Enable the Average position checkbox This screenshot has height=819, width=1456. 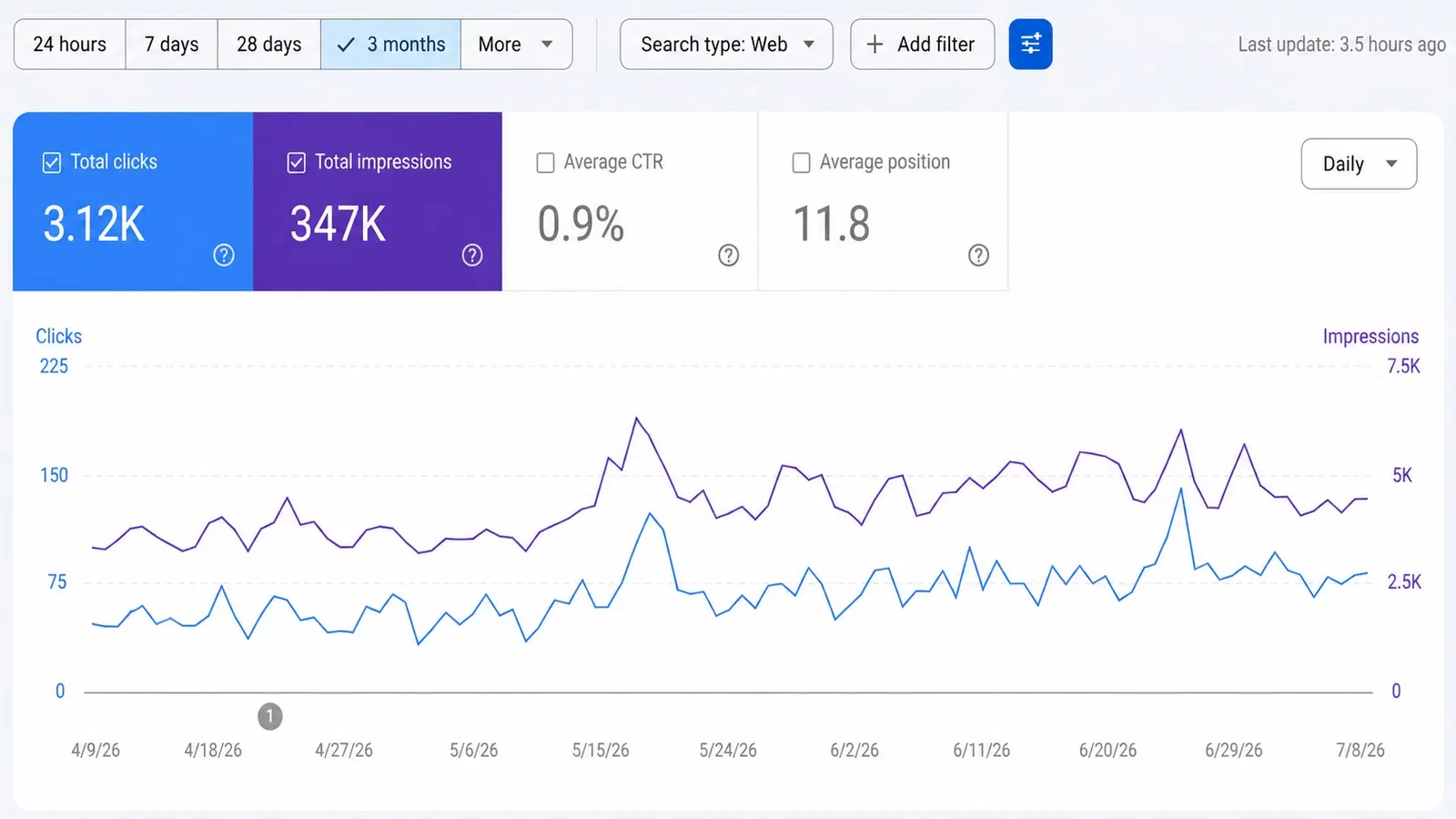coord(801,162)
